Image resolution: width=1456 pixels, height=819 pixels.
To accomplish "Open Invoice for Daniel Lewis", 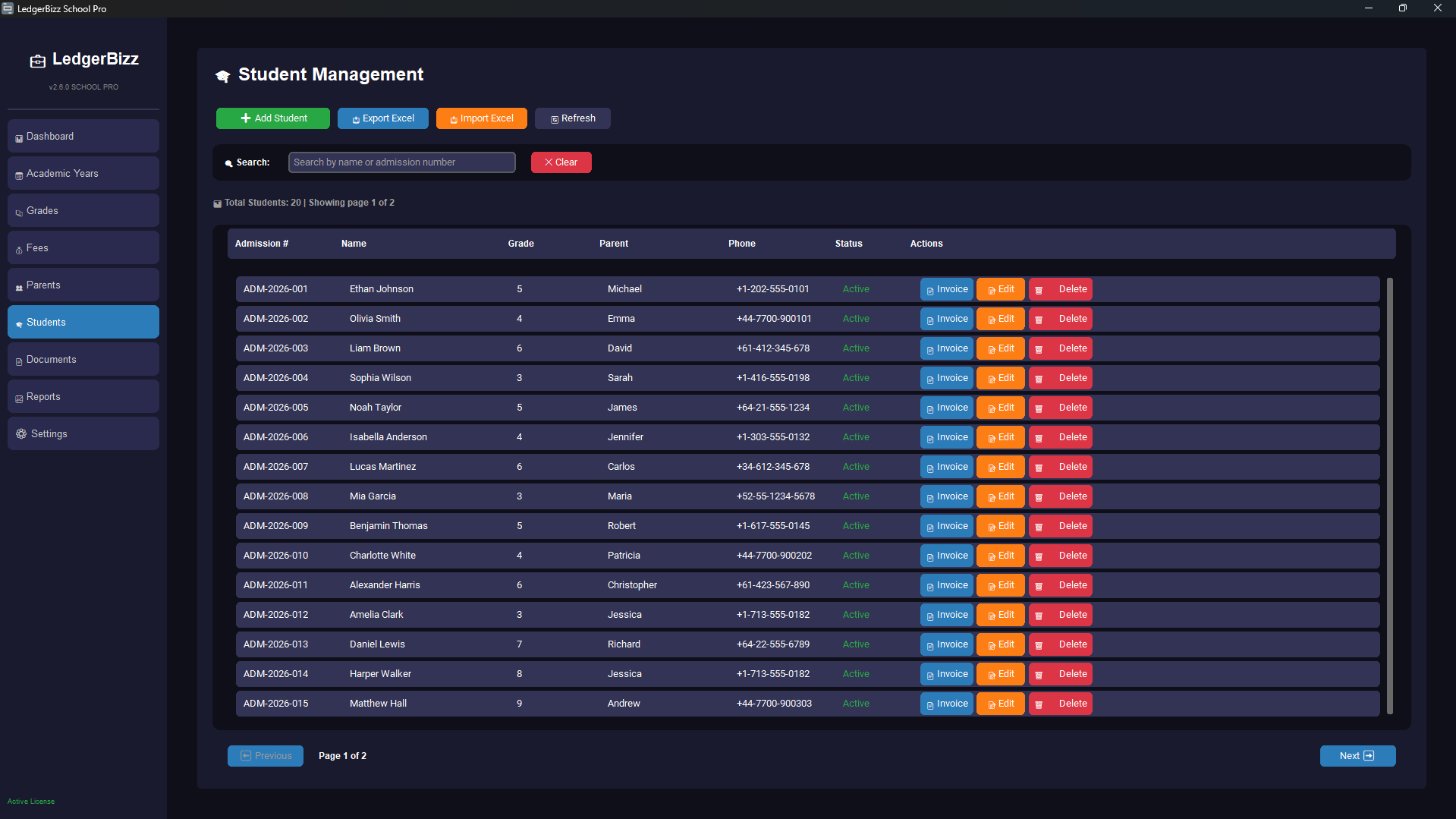I will pos(947,644).
